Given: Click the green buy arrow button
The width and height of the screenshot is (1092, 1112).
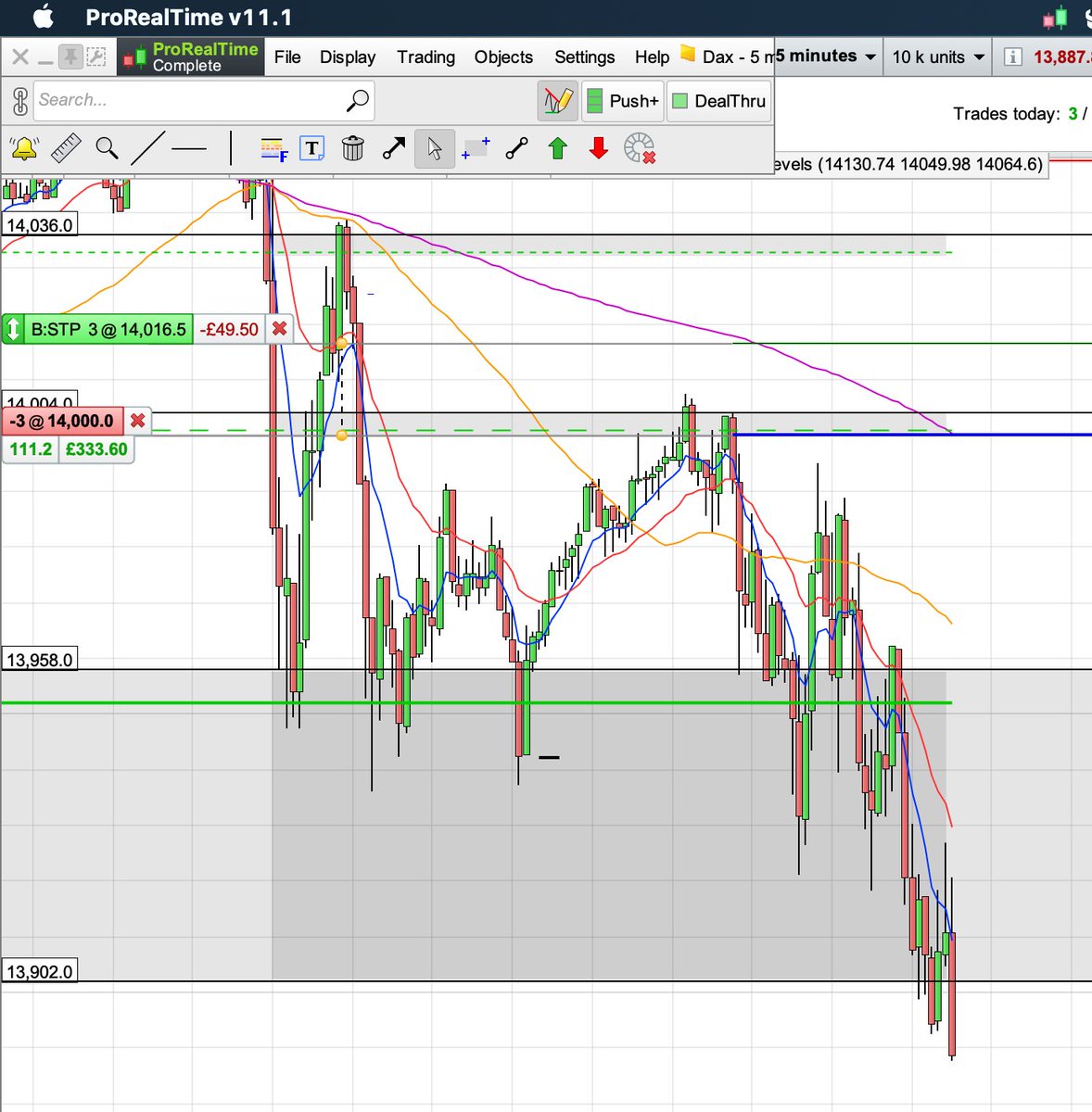Looking at the screenshot, I should (555, 148).
